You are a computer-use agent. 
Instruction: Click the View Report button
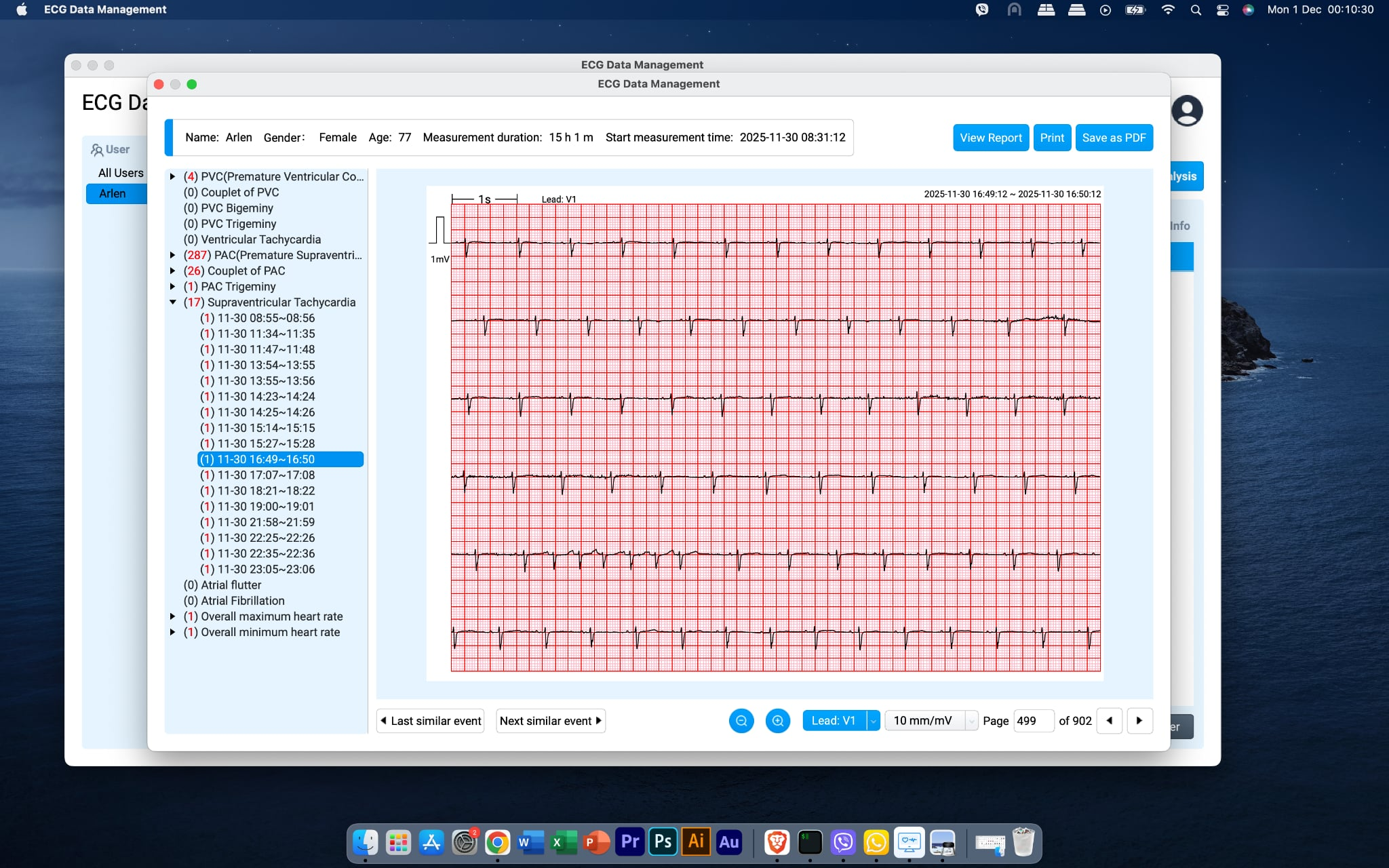tap(990, 138)
